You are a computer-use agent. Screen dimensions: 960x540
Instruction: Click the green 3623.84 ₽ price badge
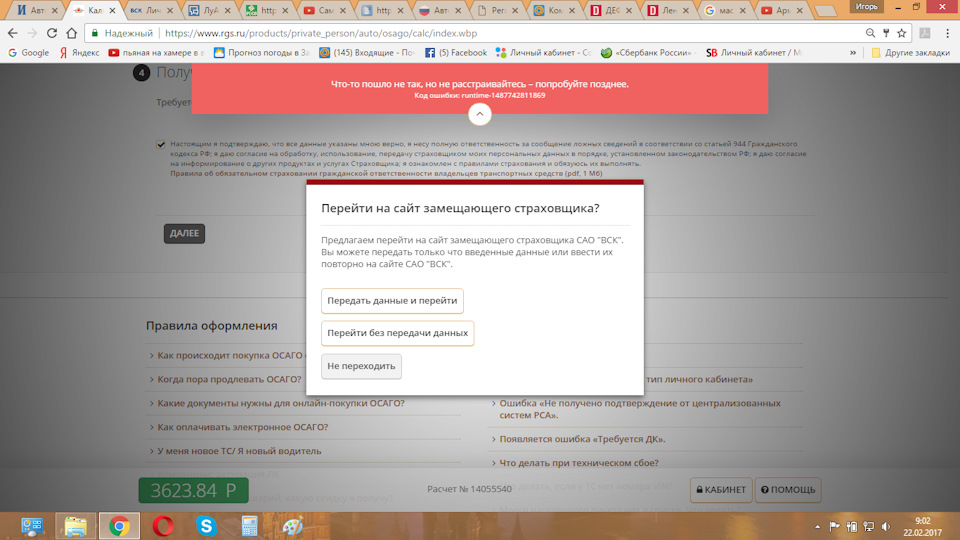click(193, 490)
